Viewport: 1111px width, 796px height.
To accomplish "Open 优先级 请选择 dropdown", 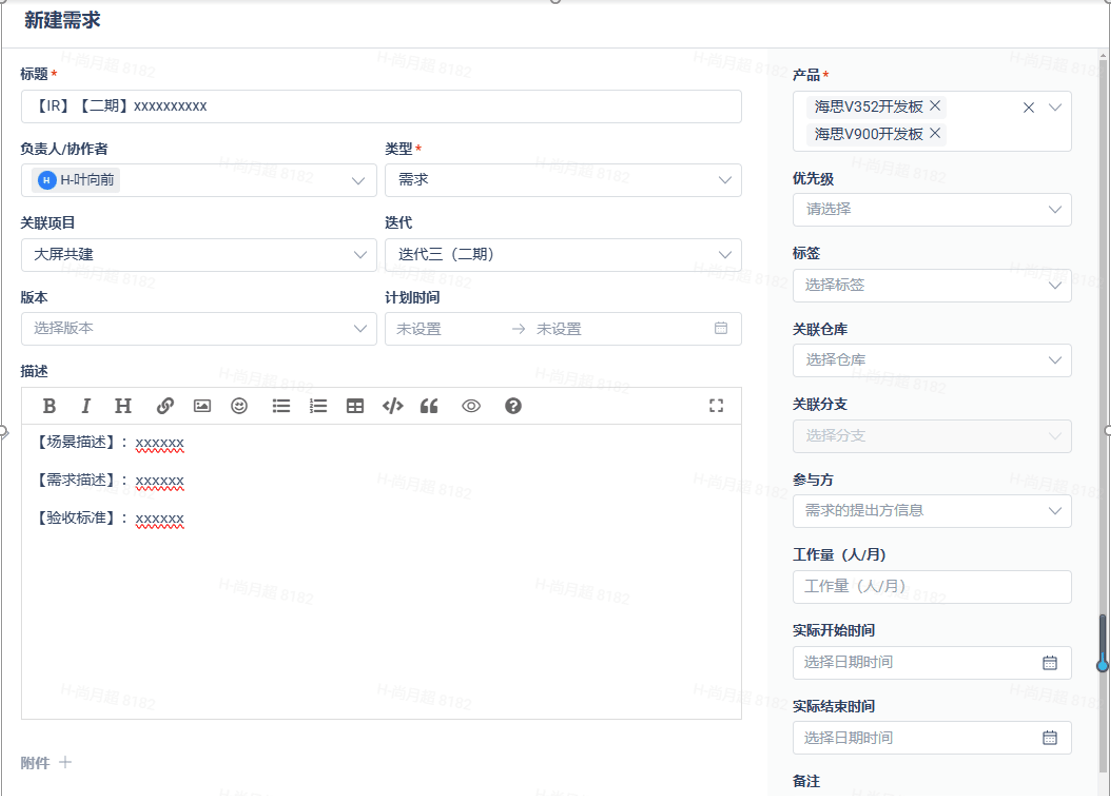I will point(932,210).
